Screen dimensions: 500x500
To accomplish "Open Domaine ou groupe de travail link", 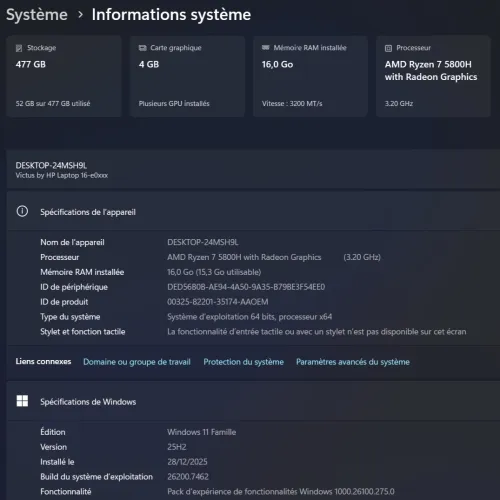I will [x=137, y=362].
